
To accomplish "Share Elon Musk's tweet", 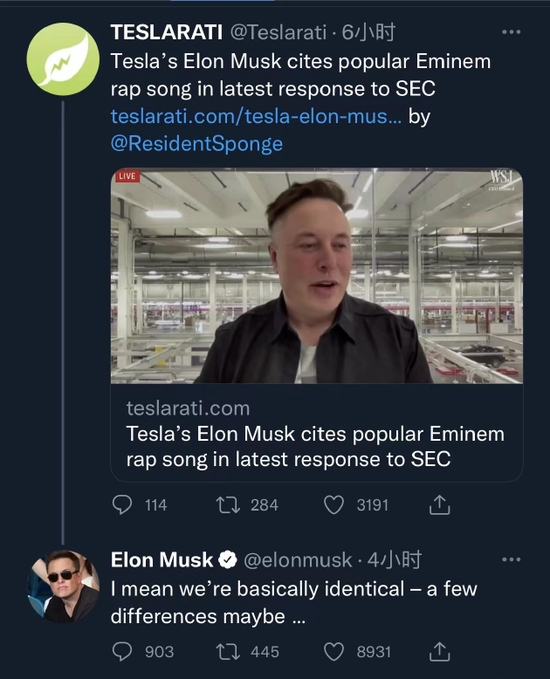I will [440, 651].
